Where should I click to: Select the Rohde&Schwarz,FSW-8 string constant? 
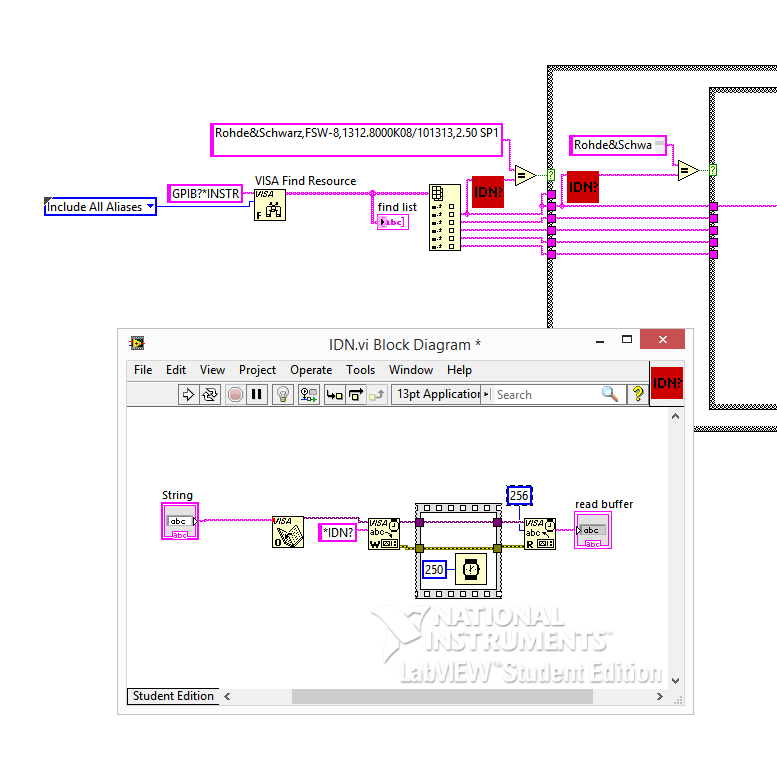point(356,140)
